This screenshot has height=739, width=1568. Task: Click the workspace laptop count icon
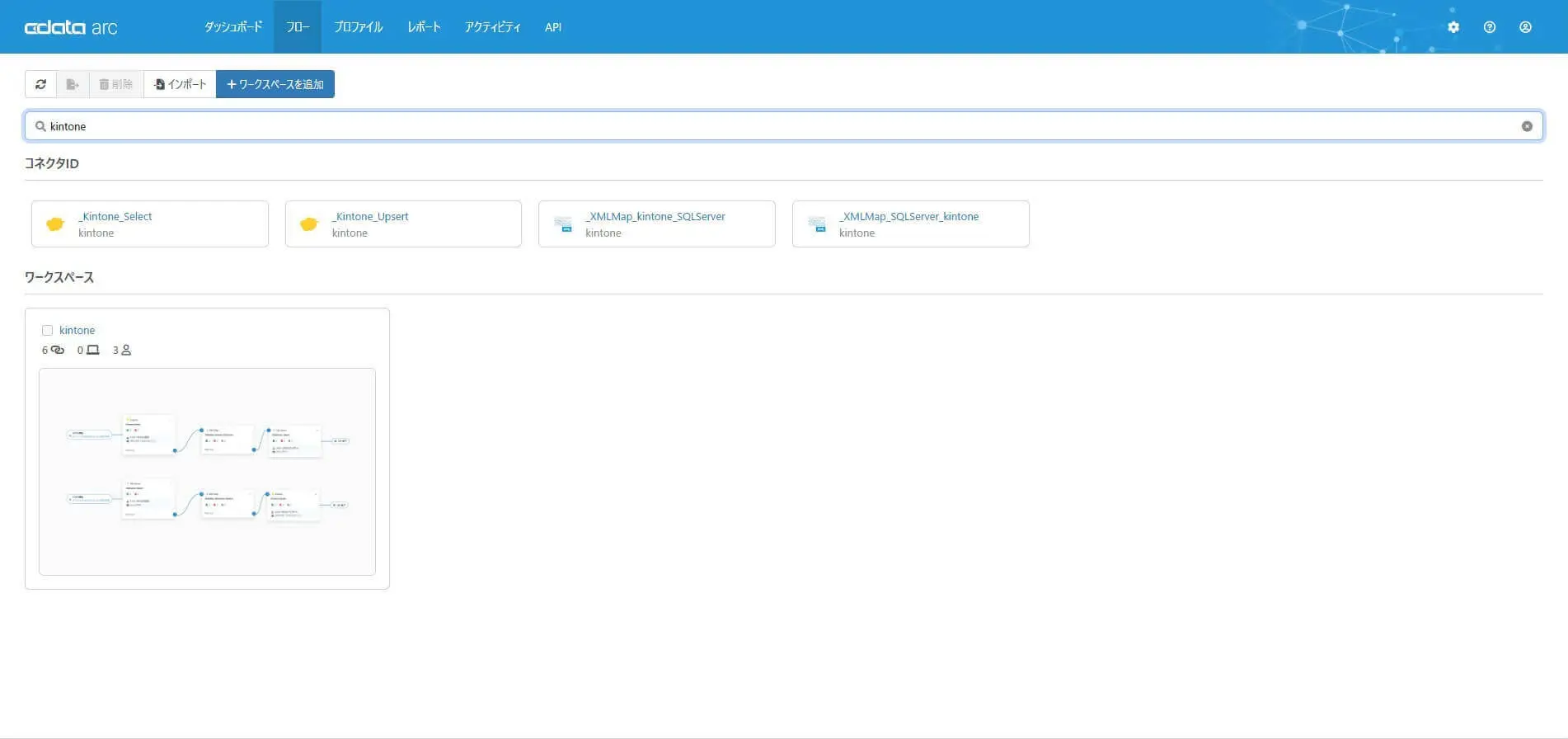coord(93,350)
